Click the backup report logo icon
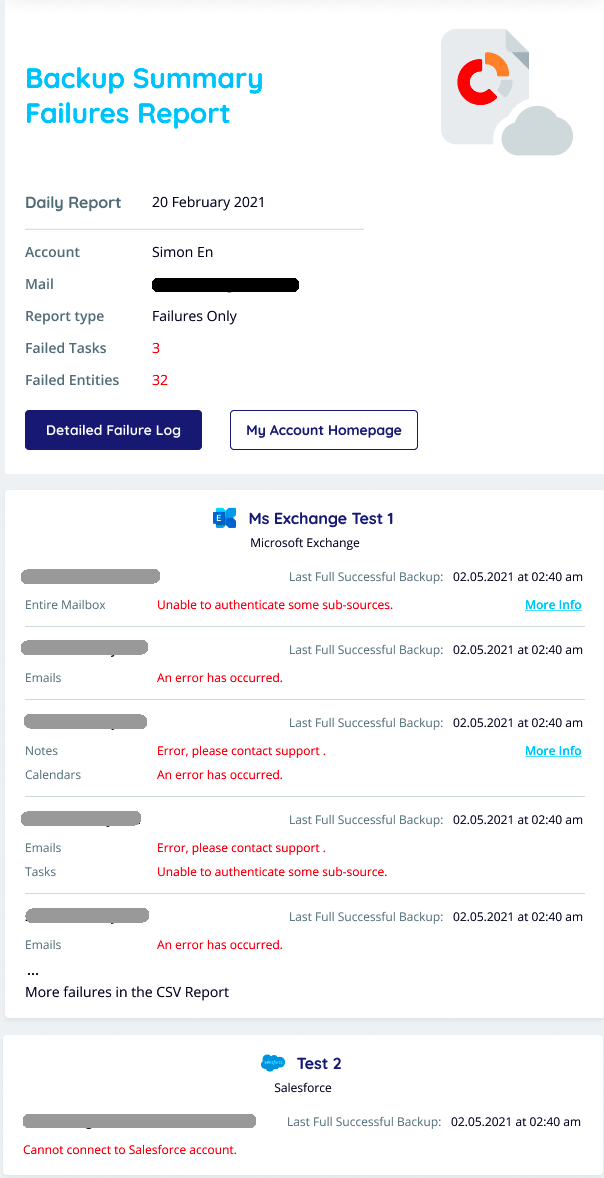 [507, 92]
